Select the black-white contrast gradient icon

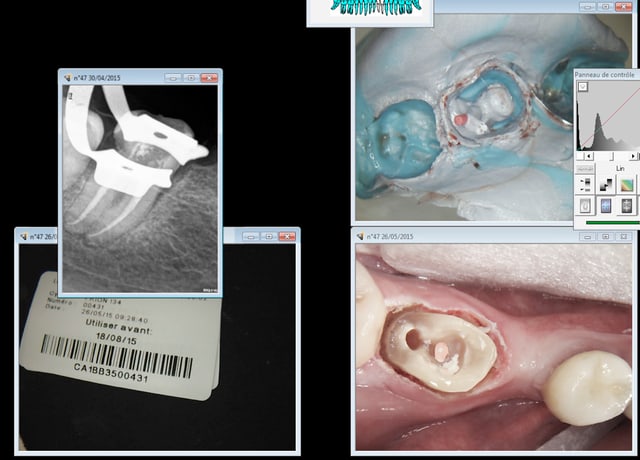tap(606, 185)
